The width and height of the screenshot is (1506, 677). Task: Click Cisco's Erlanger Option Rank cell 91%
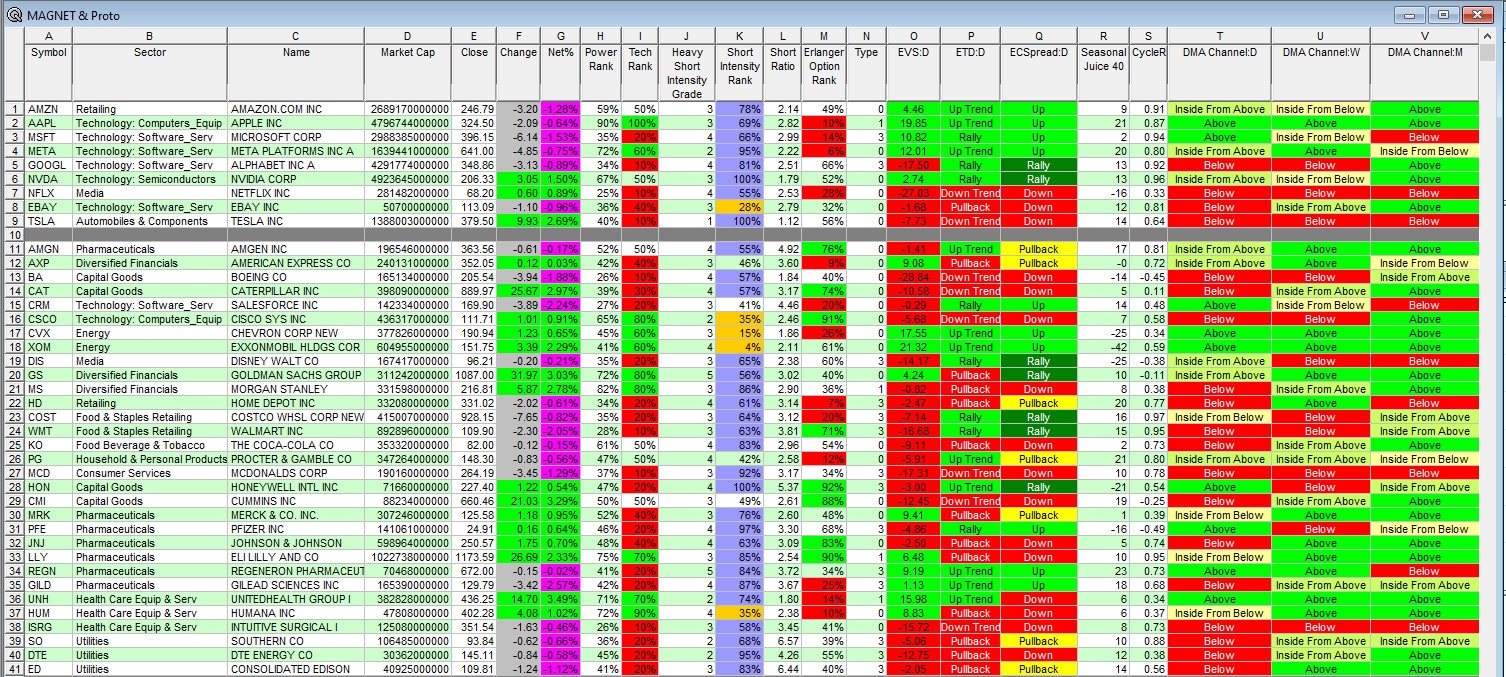(x=824, y=319)
